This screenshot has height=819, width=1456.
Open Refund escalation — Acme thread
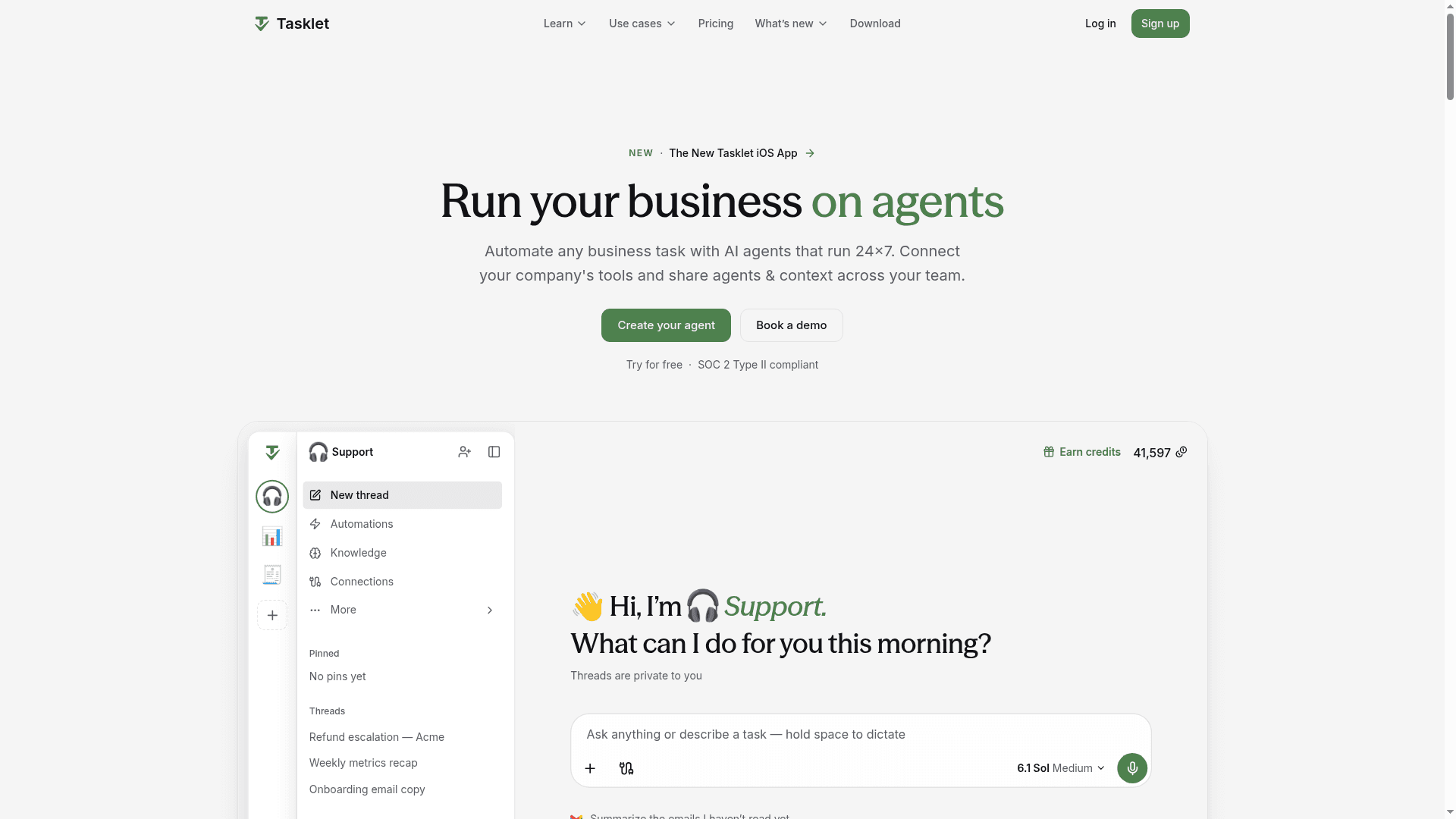[377, 737]
